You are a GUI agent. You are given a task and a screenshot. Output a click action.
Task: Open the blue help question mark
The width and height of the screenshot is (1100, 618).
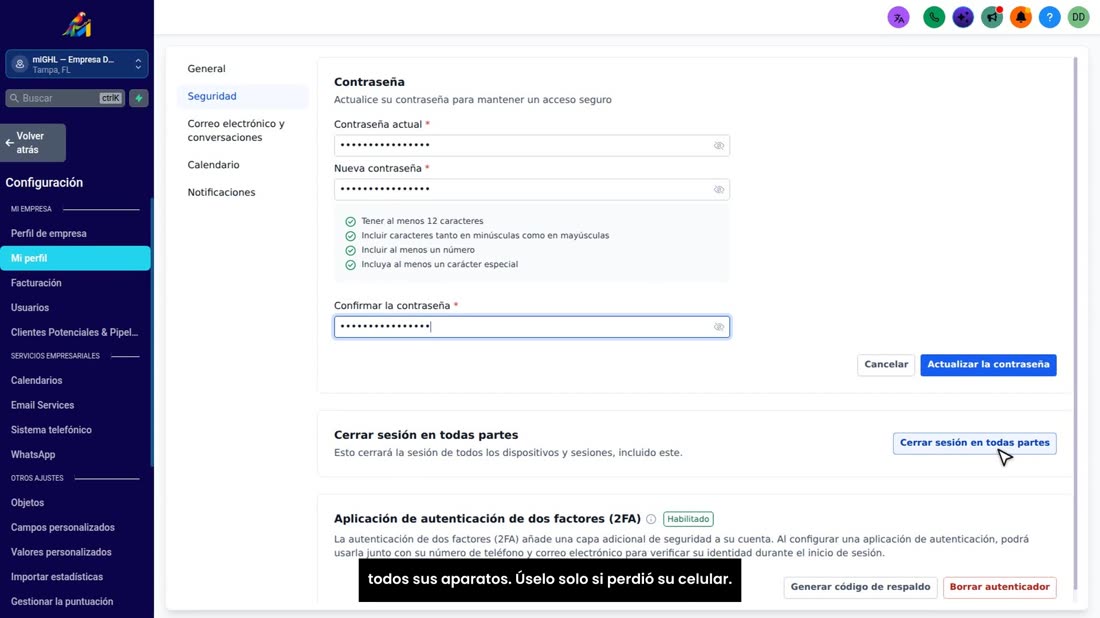pyautogui.click(x=1049, y=18)
